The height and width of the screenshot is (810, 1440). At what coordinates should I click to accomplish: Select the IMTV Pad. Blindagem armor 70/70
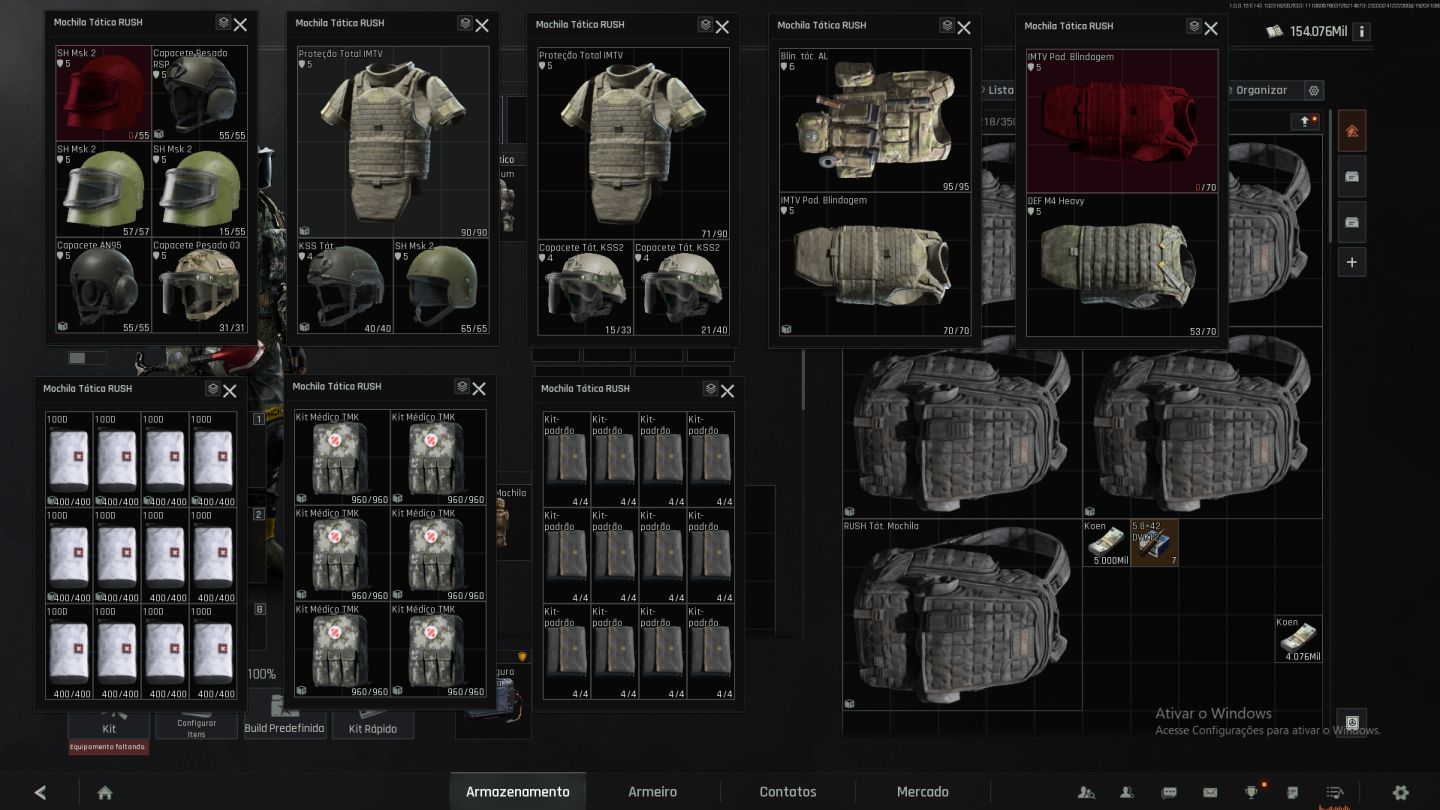tap(875, 264)
